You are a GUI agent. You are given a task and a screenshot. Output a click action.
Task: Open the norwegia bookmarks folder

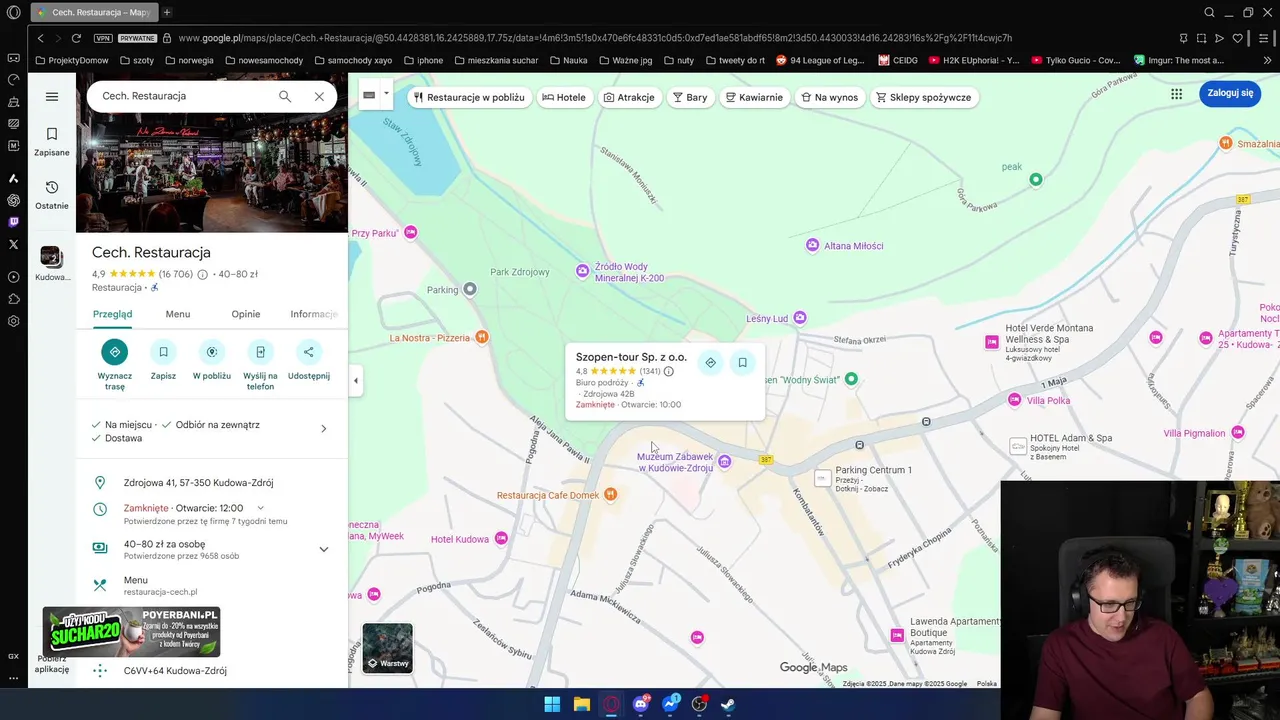coord(188,60)
